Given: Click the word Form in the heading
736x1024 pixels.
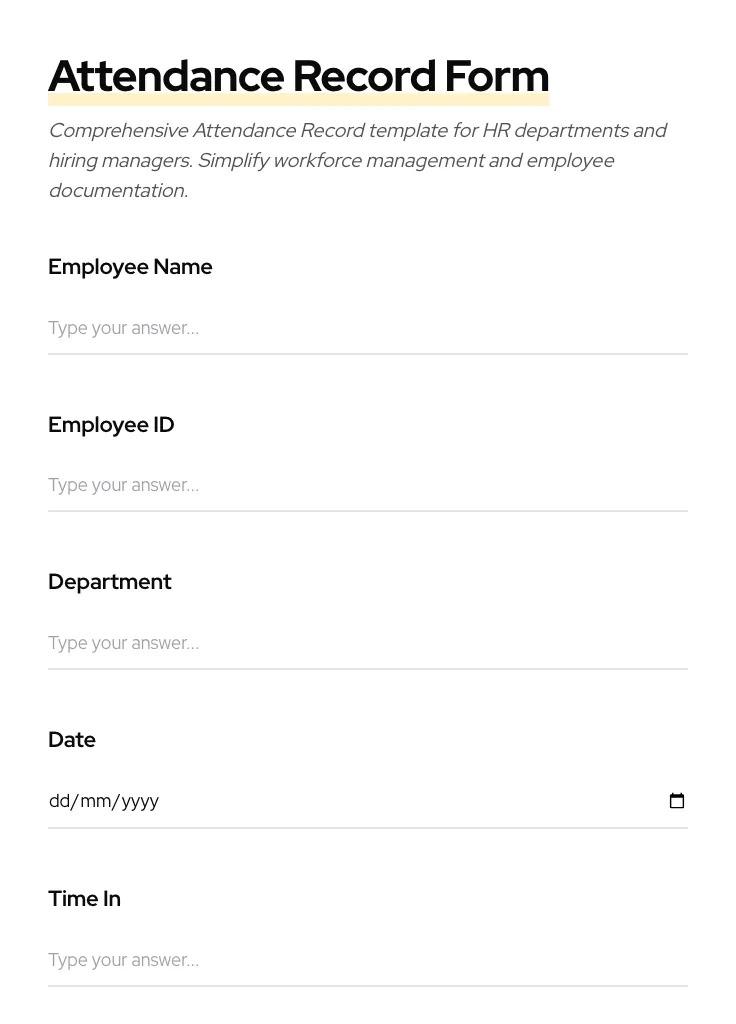Looking at the screenshot, I should click(x=497, y=77).
